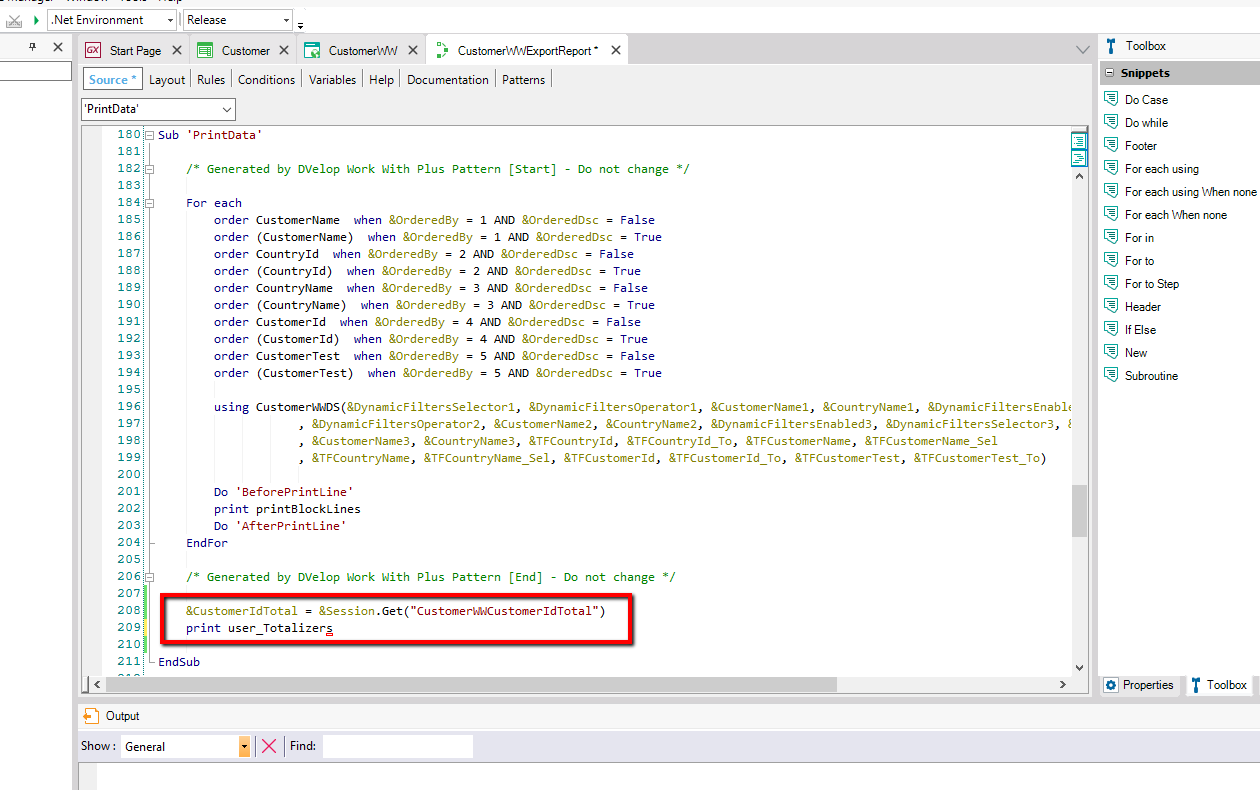Select For each using When none snippet

pos(1191,192)
